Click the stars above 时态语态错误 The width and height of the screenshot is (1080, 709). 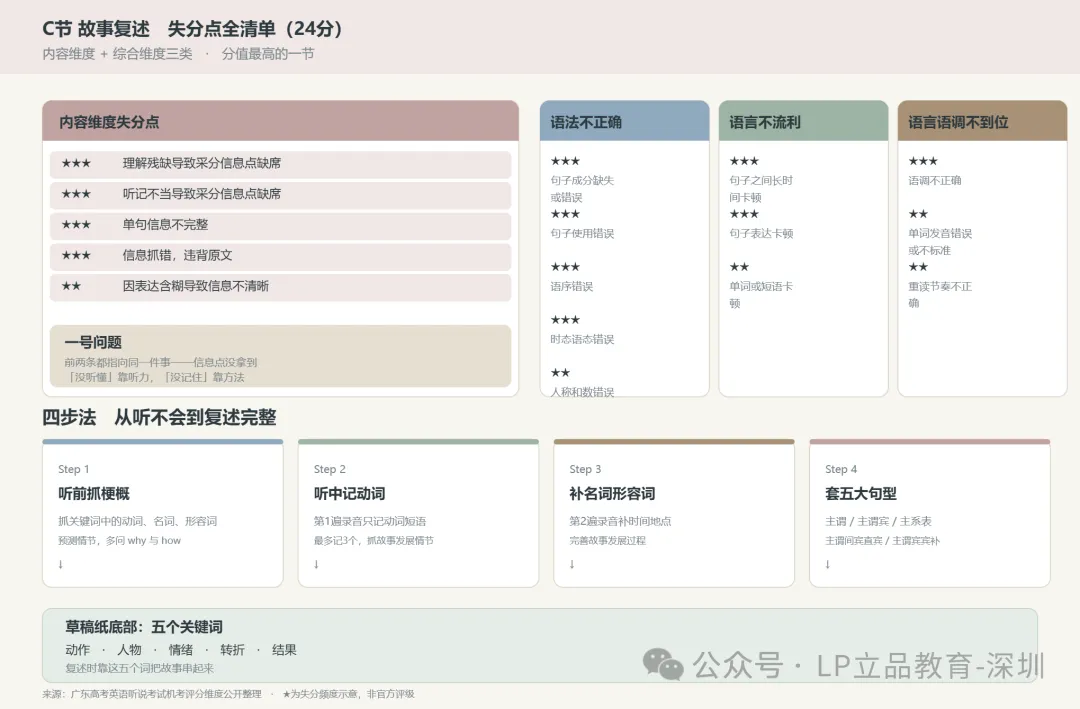pyautogui.click(x=565, y=320)
